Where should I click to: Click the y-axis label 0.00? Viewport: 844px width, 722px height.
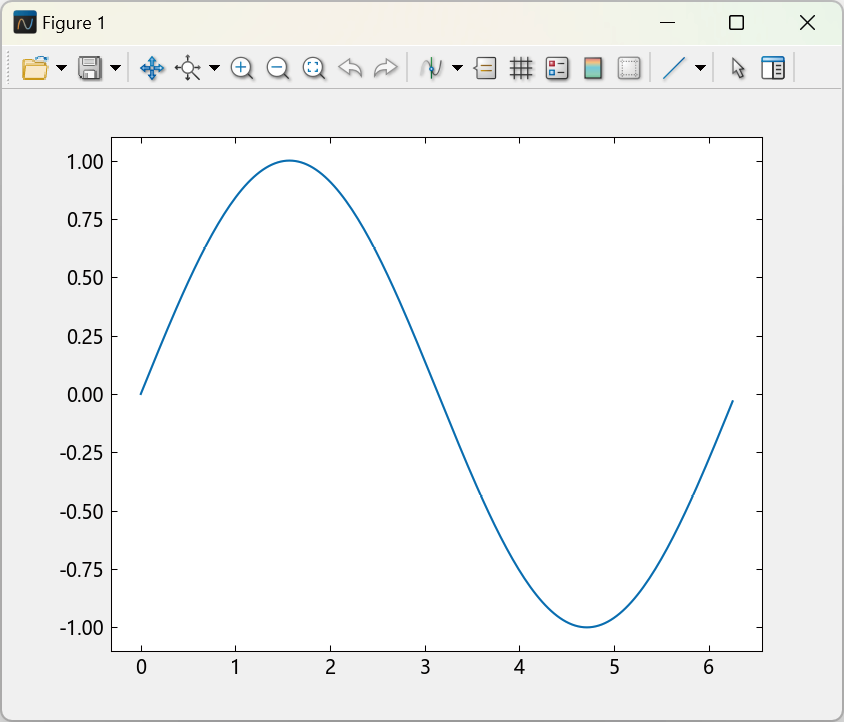click(x=85, y=395)
